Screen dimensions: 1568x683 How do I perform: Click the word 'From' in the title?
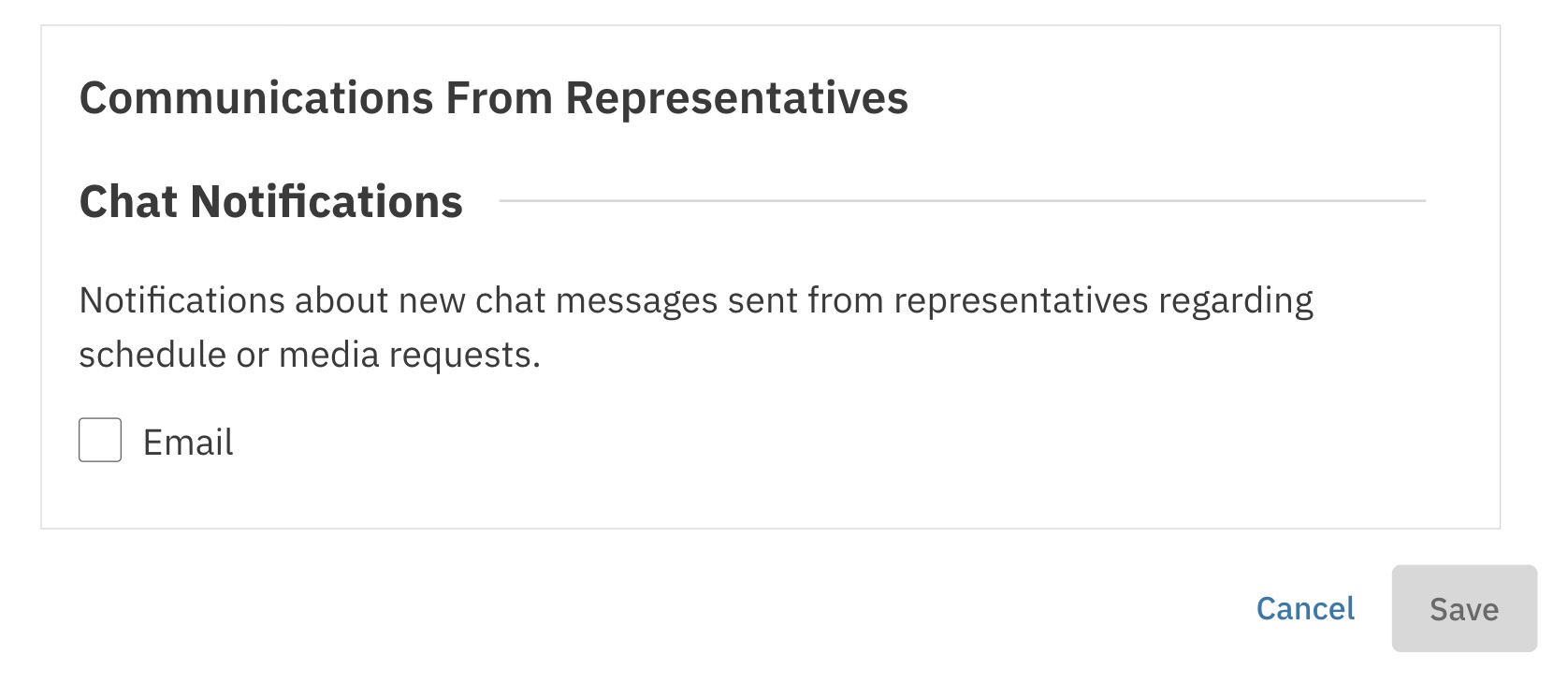(499, 98)
